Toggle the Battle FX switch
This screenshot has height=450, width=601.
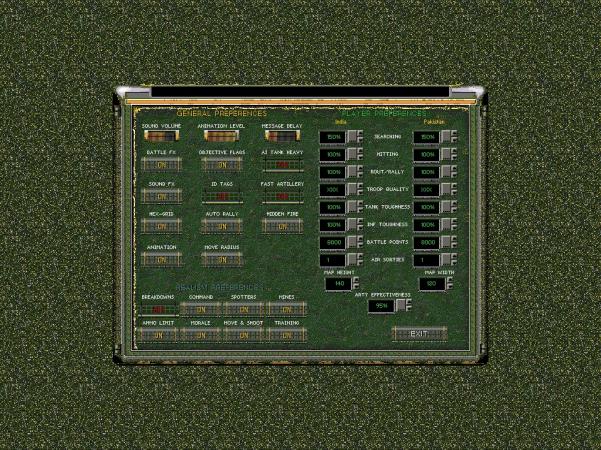[x=160, y=165]
